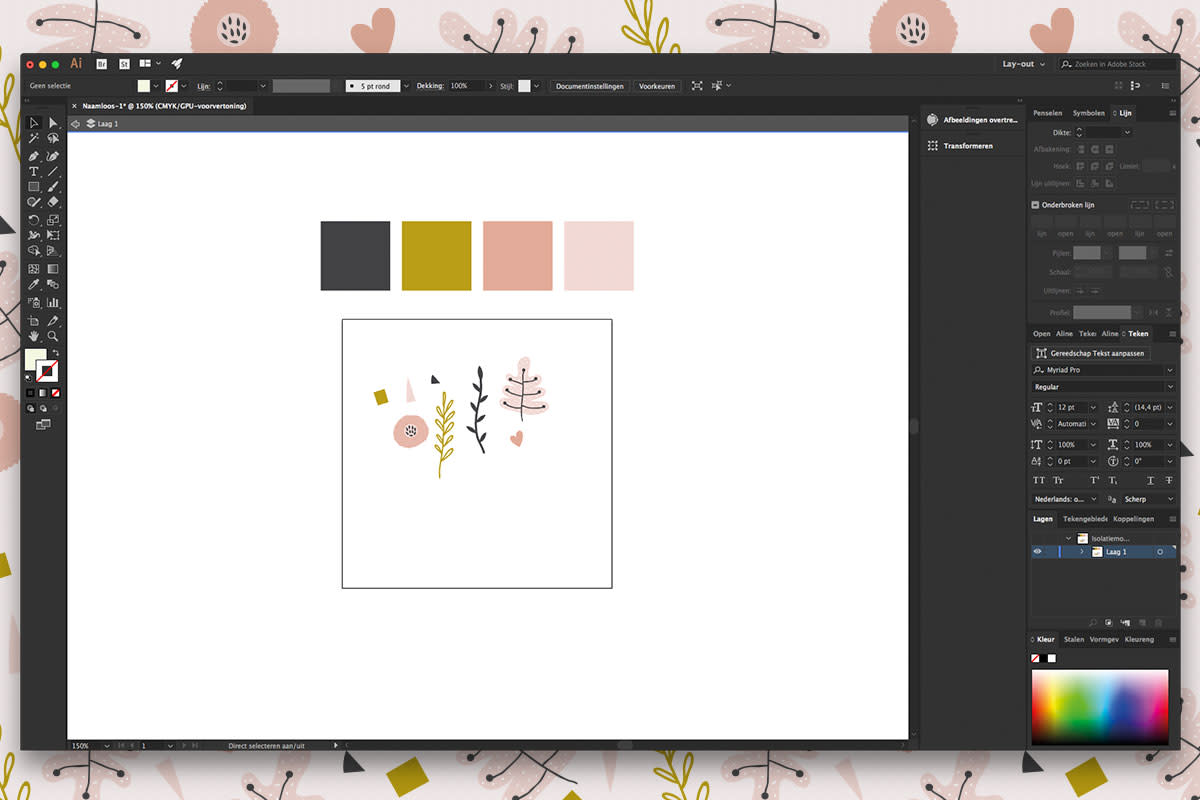This screenshot has height=800, width=1200.
Task: Open Adobe Stock via St icon
Action: (x=124, y=64)
